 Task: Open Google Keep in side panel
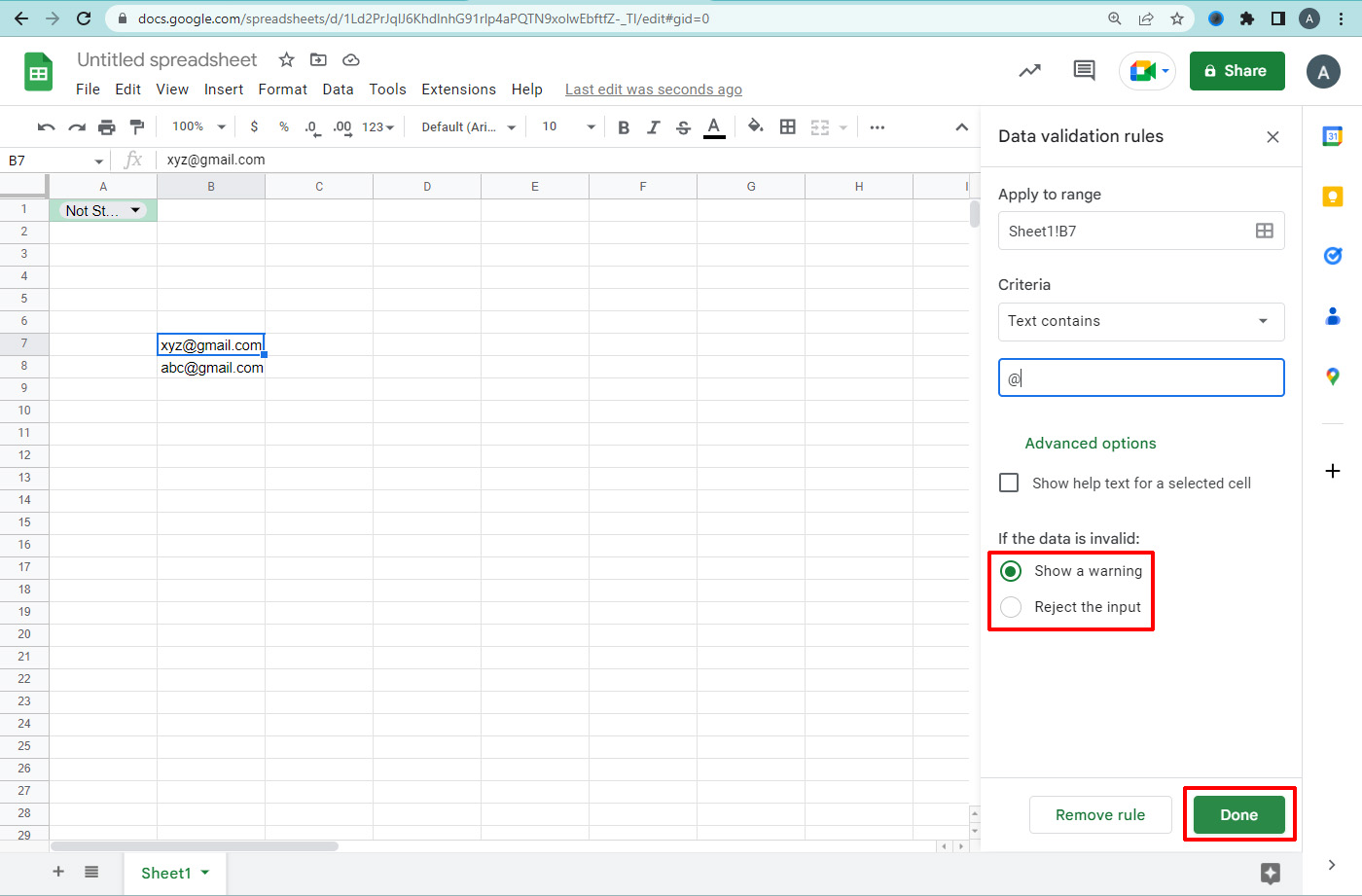pos(1333,197)
